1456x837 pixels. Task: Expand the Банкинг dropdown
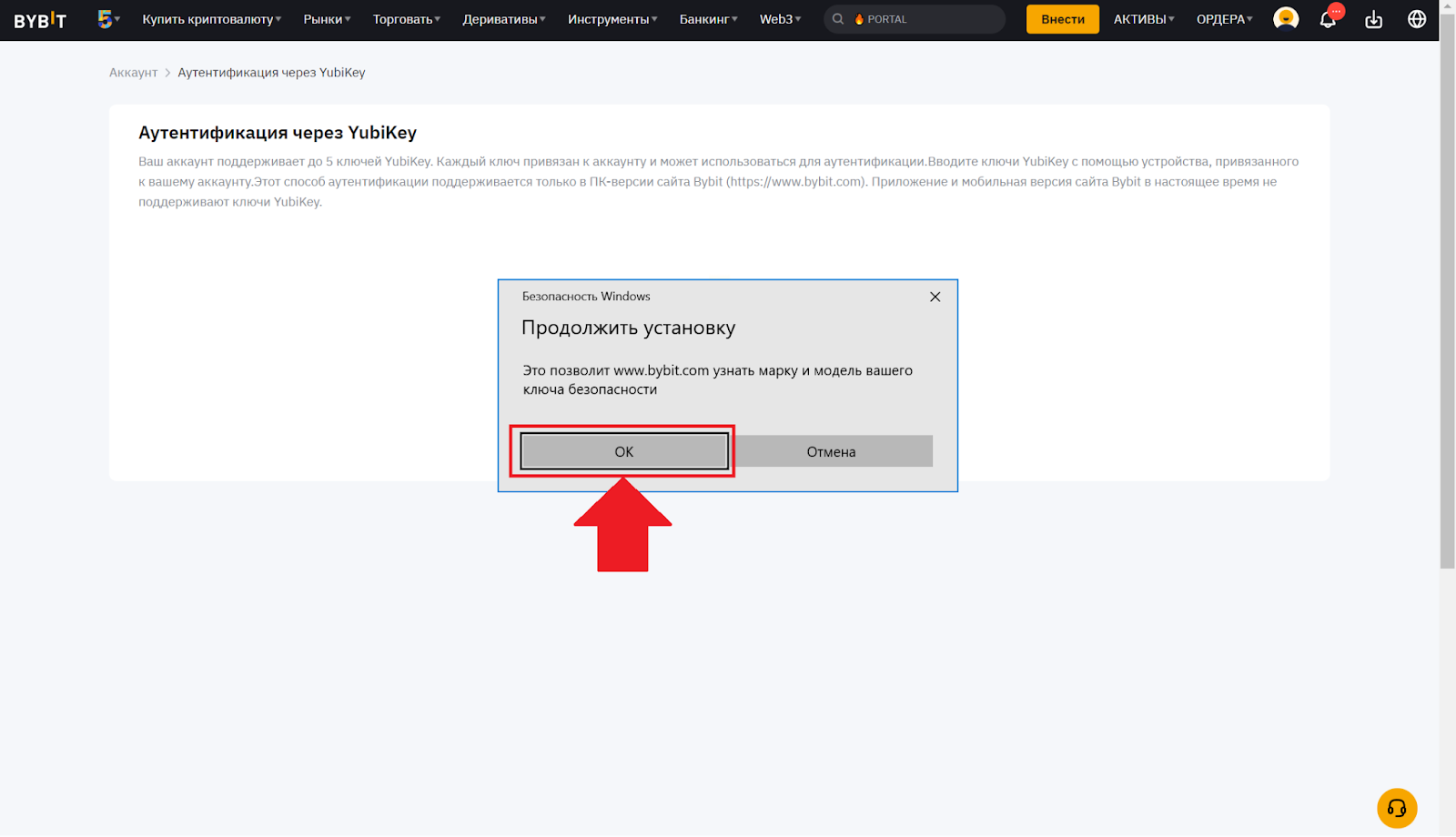coord(709,19)
